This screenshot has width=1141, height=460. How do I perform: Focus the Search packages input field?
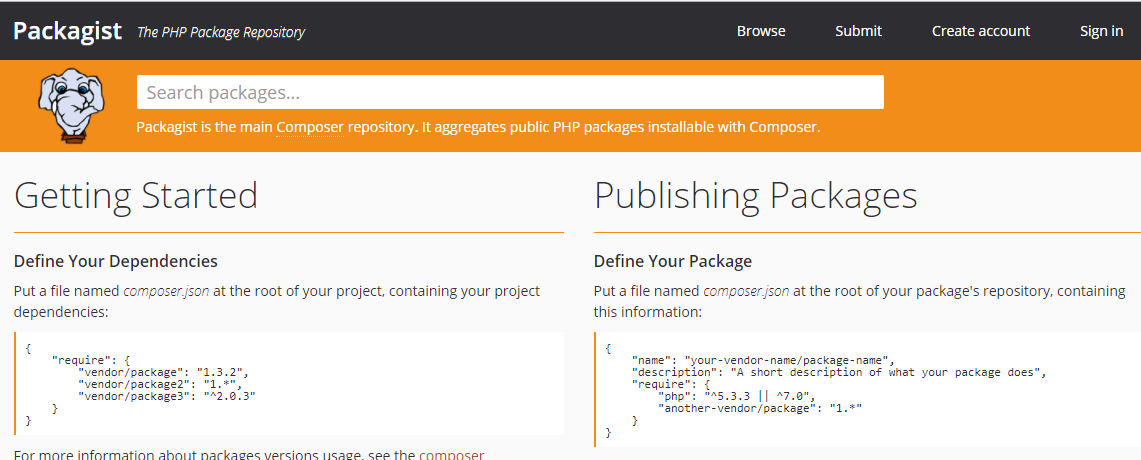(x=510, y=92)
